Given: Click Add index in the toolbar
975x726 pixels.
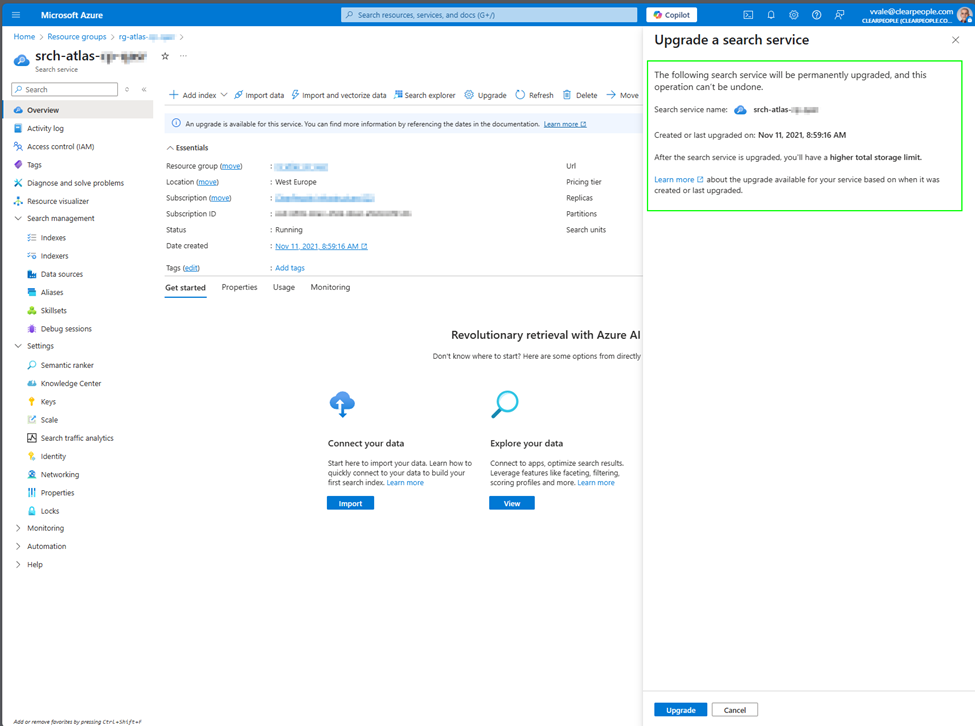Looking at the screenshot, I should (192, 95).
